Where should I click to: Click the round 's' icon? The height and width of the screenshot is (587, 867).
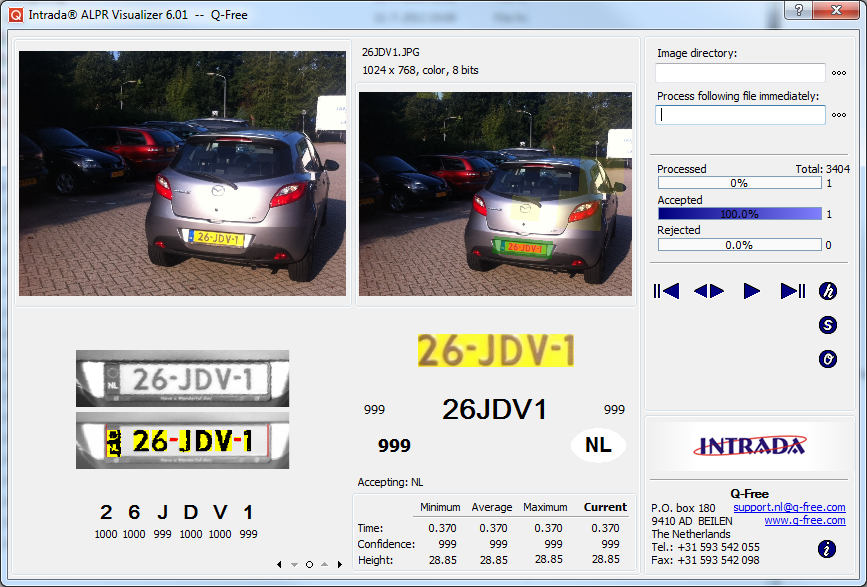[x=828, y=325]
